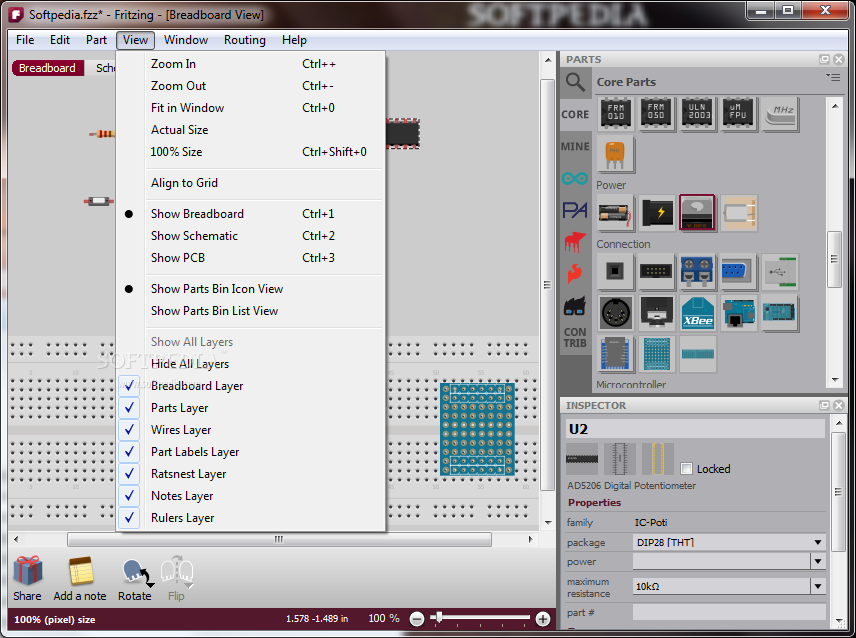The image size is (856, 638).
Task: Select the highlighted voltage regulator part
Action: tap(697, 213)
